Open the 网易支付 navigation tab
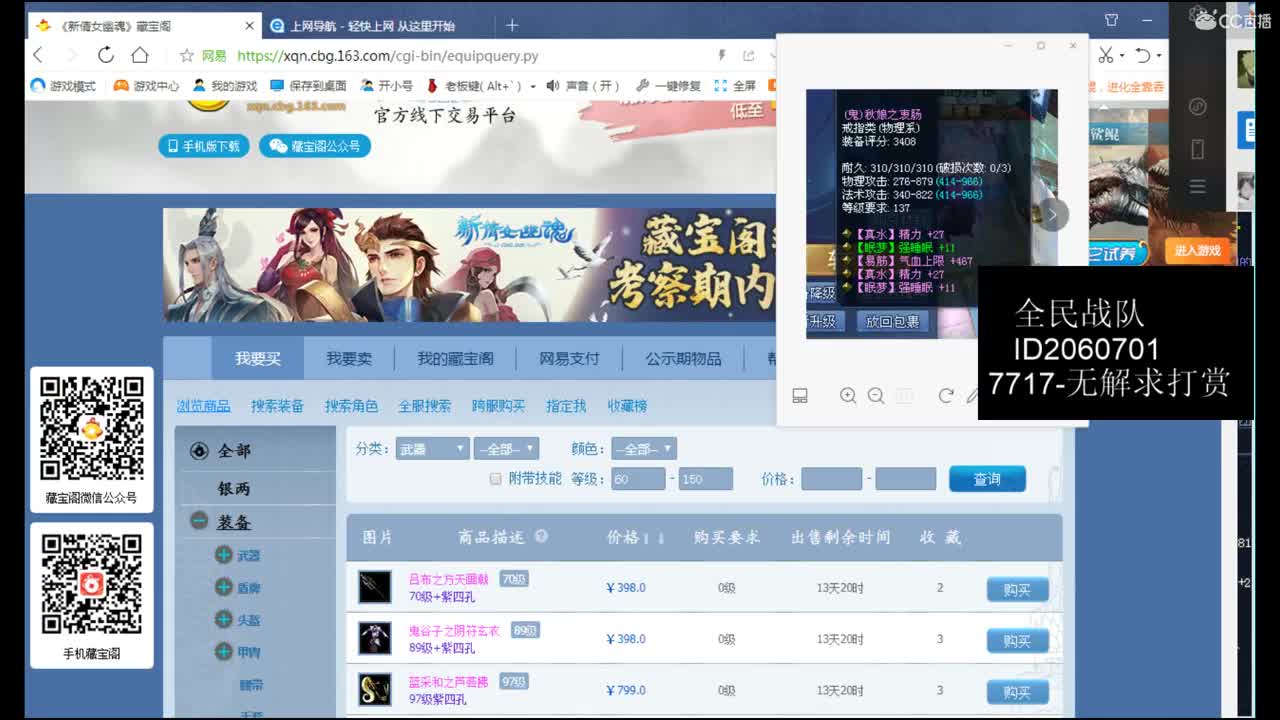The height and width of the screenshot is (720, 1280). point(569,358)
